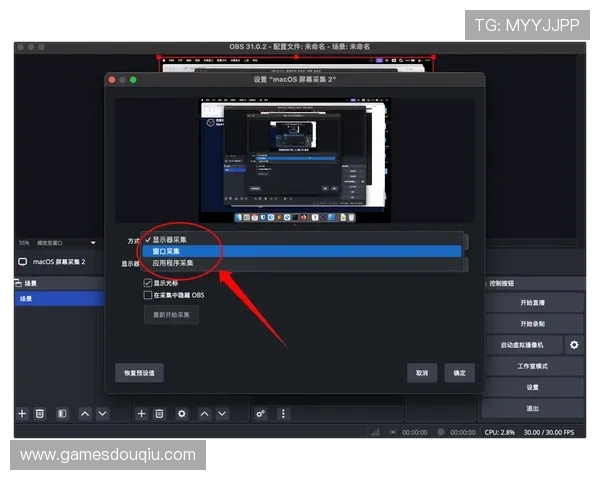The width and height of the screenshot is (600, 480).
Task: Delete the selected scene with trash icon
Action: coord(40,413)
